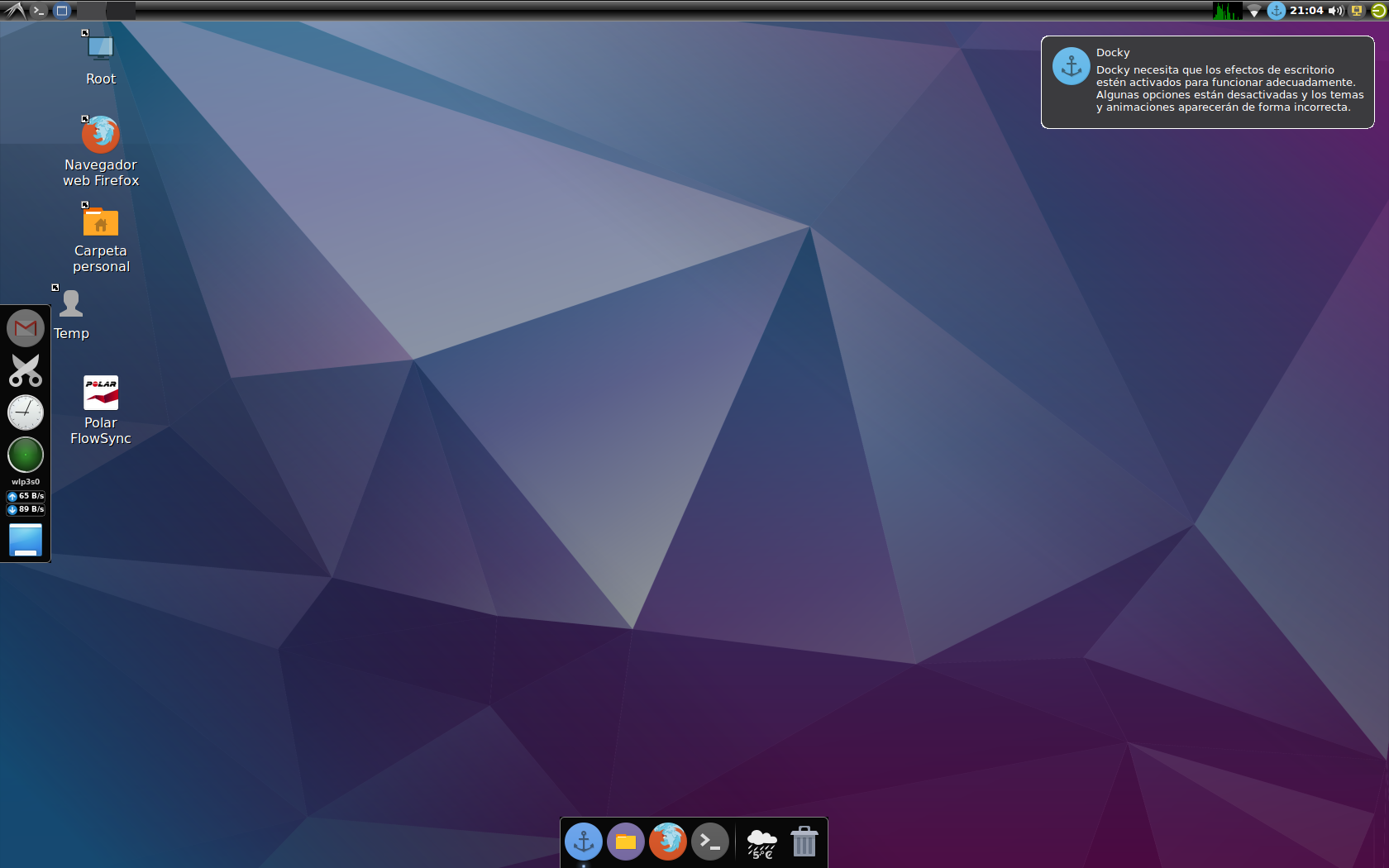The width and height of the screenshot is (1389, 868).
Task: Open the calendar via the 21:04 clock
Action: [x=1308, y=11]
